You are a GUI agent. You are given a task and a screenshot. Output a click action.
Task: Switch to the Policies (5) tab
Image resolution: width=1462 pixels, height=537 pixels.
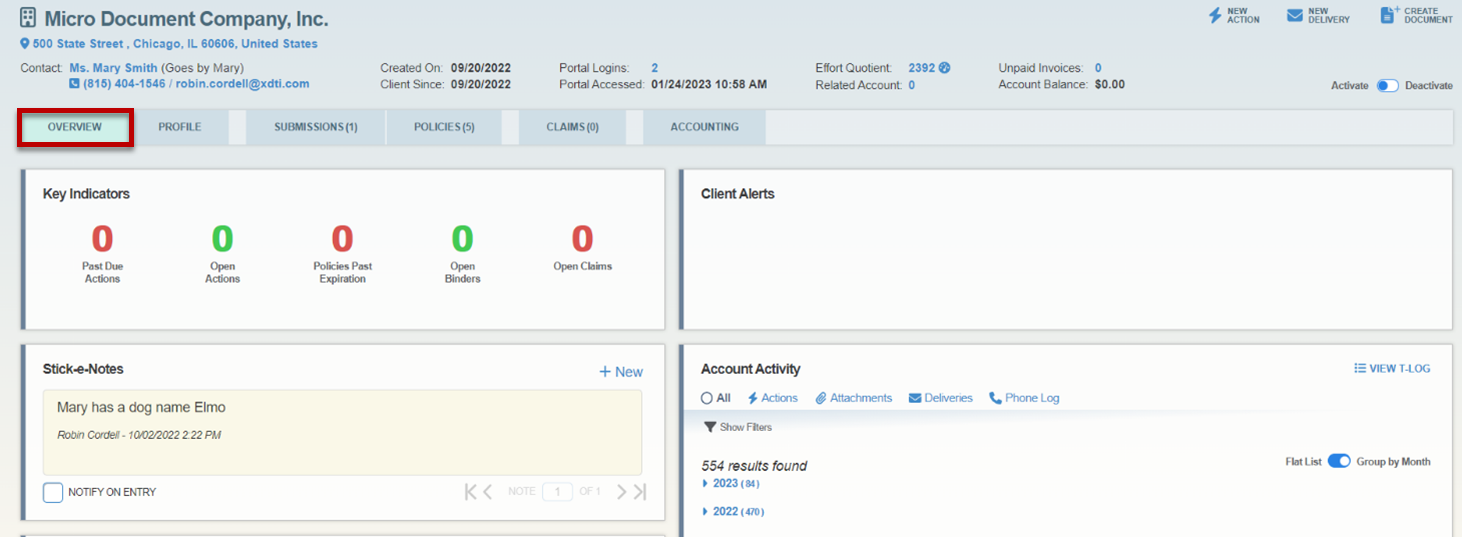444,128
